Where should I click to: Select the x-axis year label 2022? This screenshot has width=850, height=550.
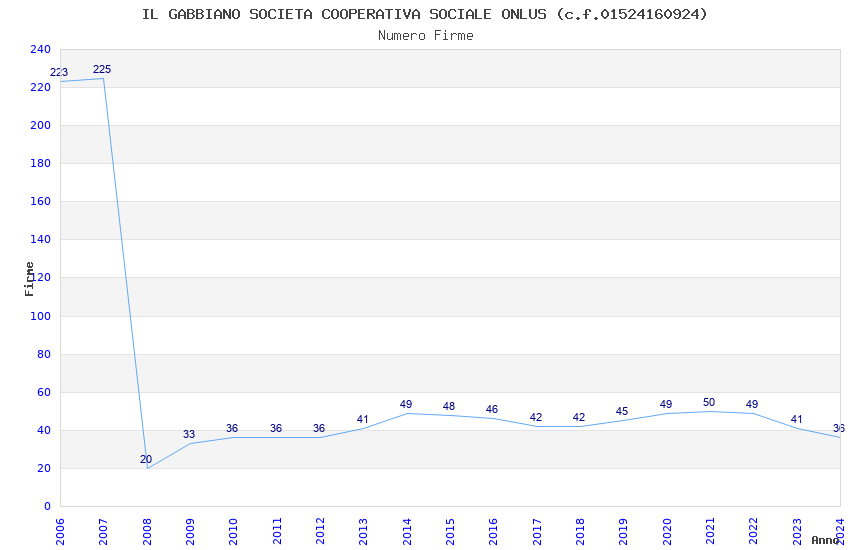point(753,530)
